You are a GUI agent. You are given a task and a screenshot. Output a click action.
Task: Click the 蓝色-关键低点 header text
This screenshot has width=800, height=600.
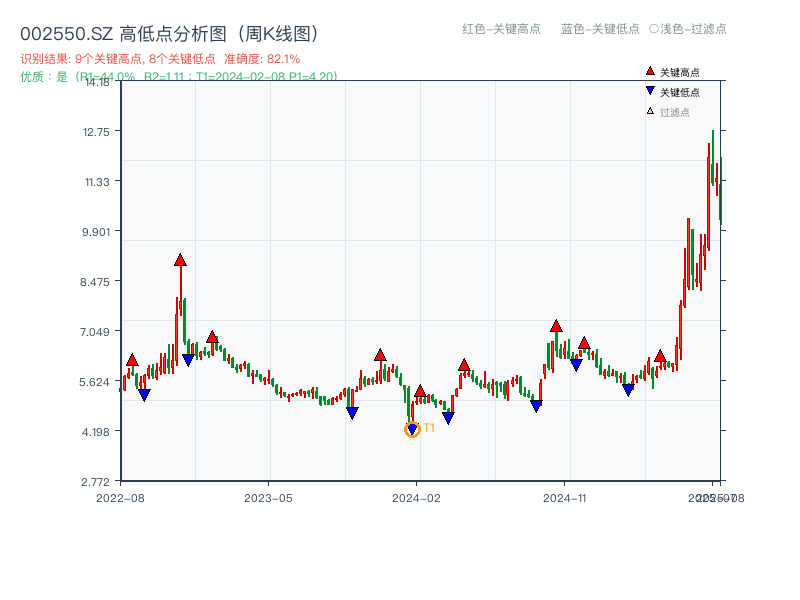(600, 29)
